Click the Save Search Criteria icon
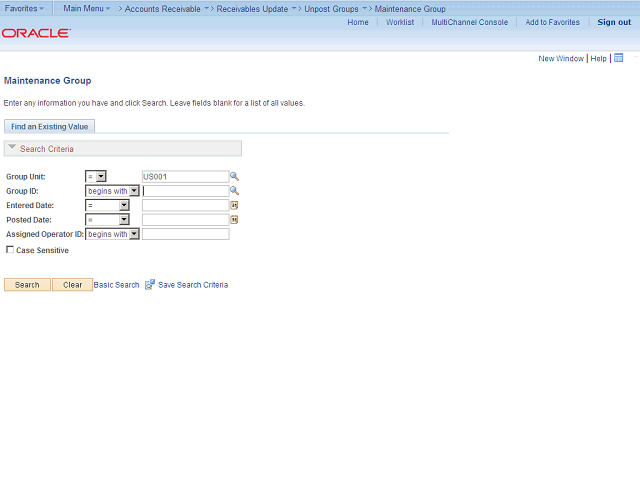Viewport: 640px width, 480px height. coord(150,284)
